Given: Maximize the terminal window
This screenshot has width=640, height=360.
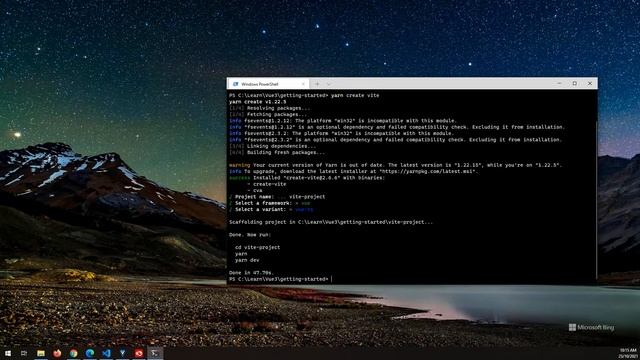Looking at the screenshot, I should click(x=575, y=83).
